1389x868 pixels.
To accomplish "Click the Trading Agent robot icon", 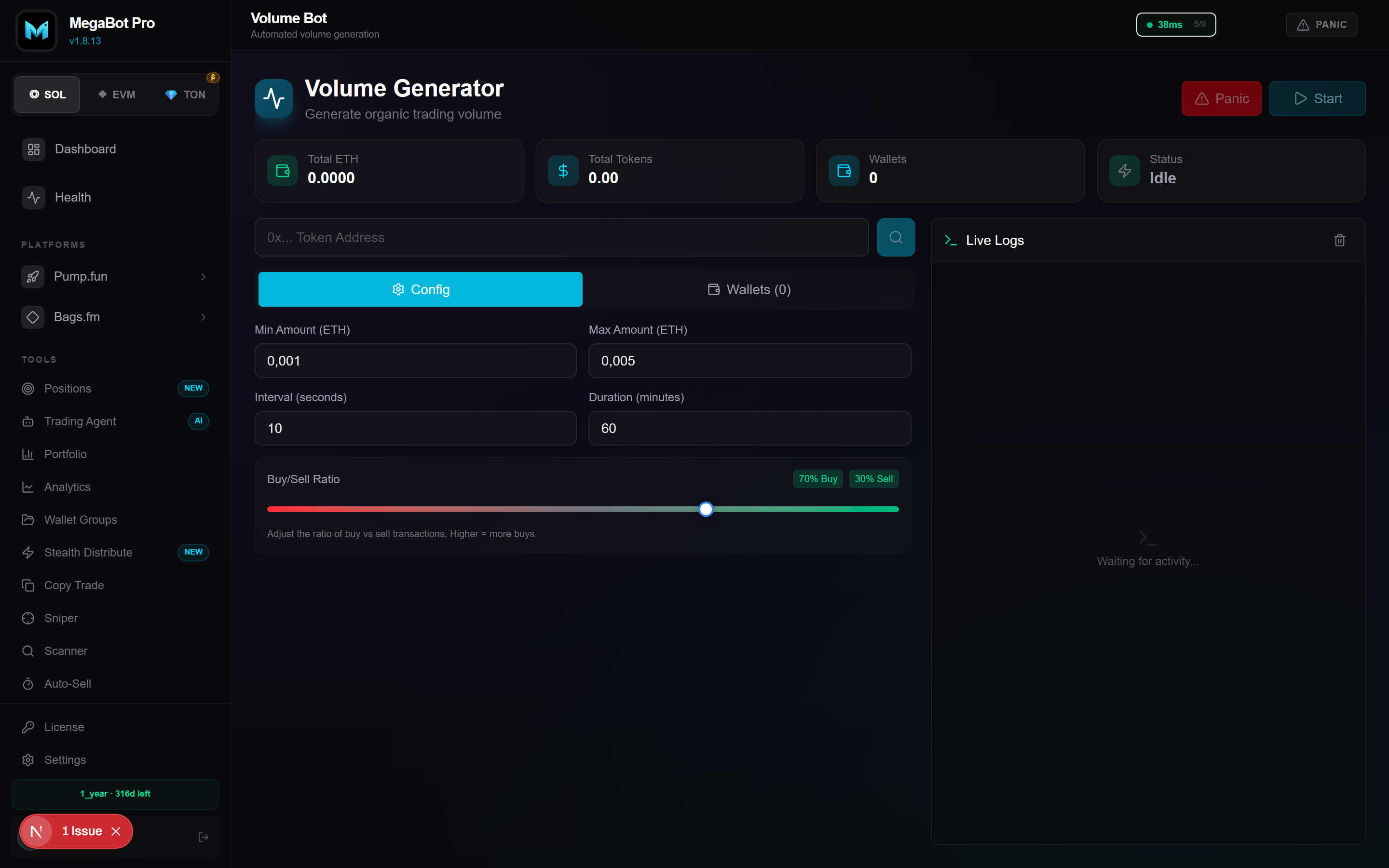I will point(27,421).
